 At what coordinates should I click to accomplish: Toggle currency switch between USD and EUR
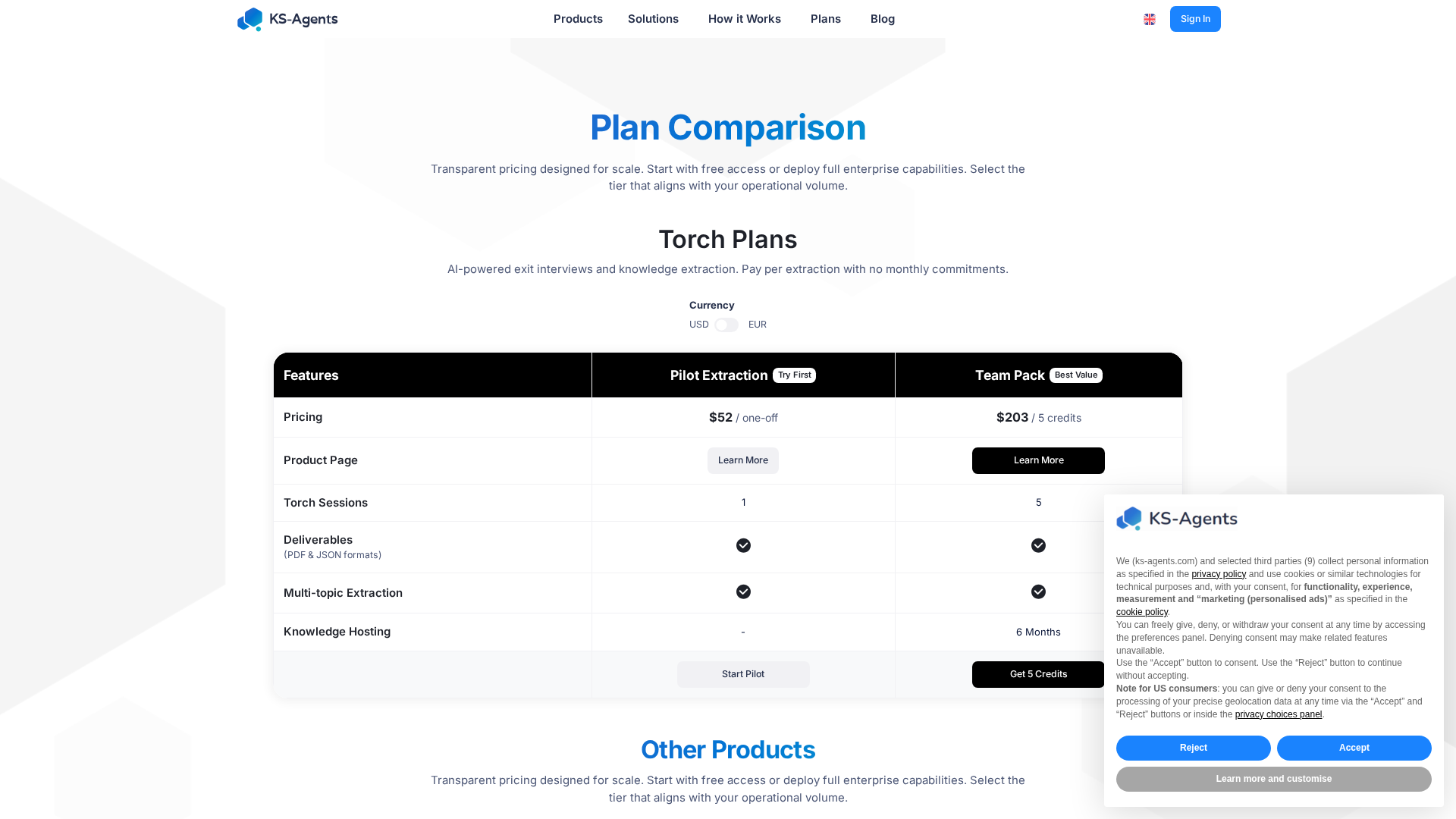(726, 325)
